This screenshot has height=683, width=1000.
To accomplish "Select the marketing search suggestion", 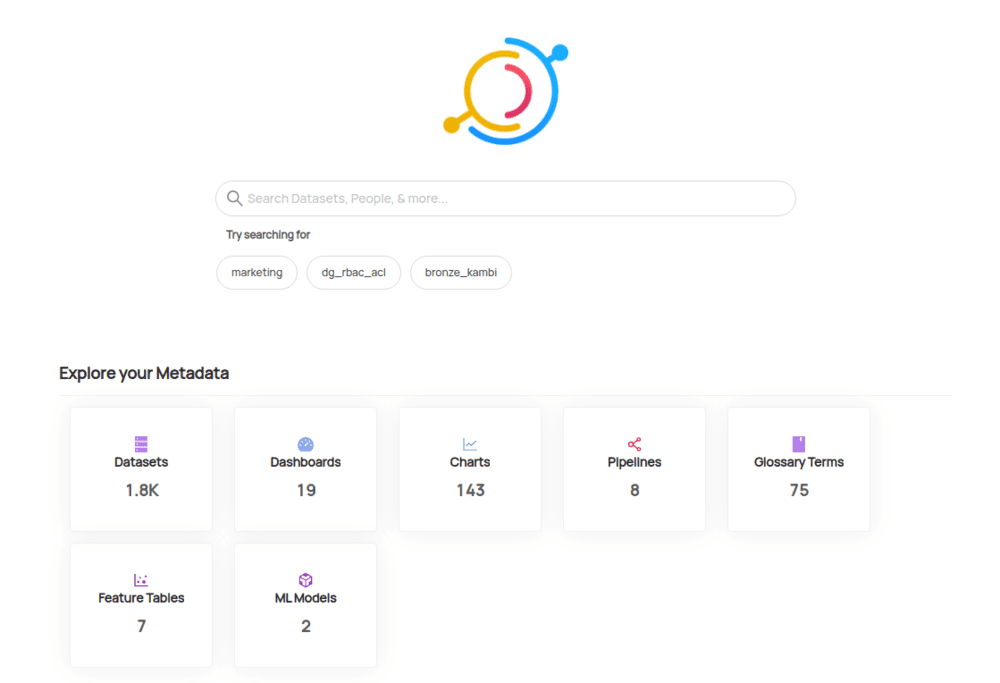I will click(256, 272).
